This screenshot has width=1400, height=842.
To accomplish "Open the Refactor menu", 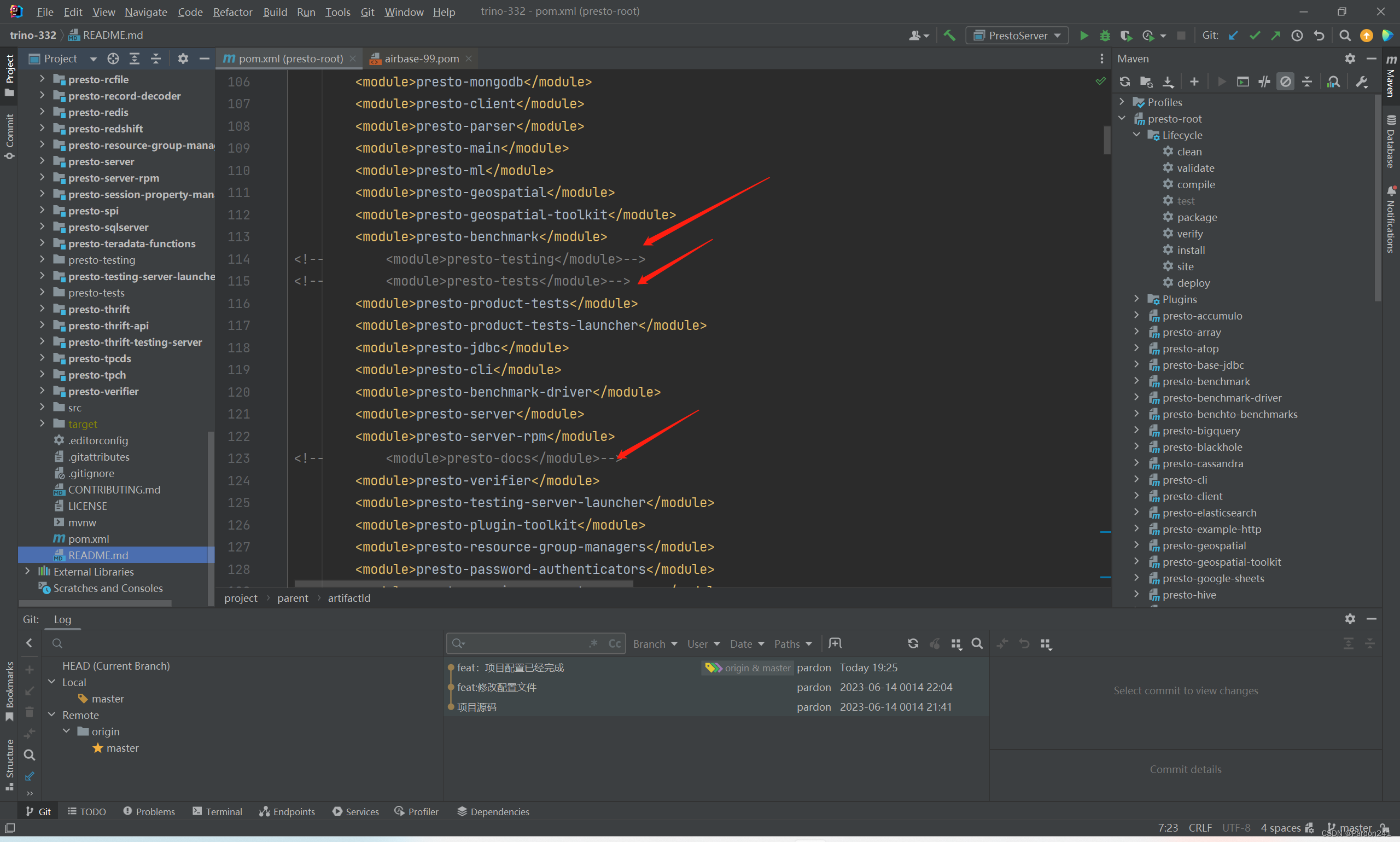I will pos(232,12).
